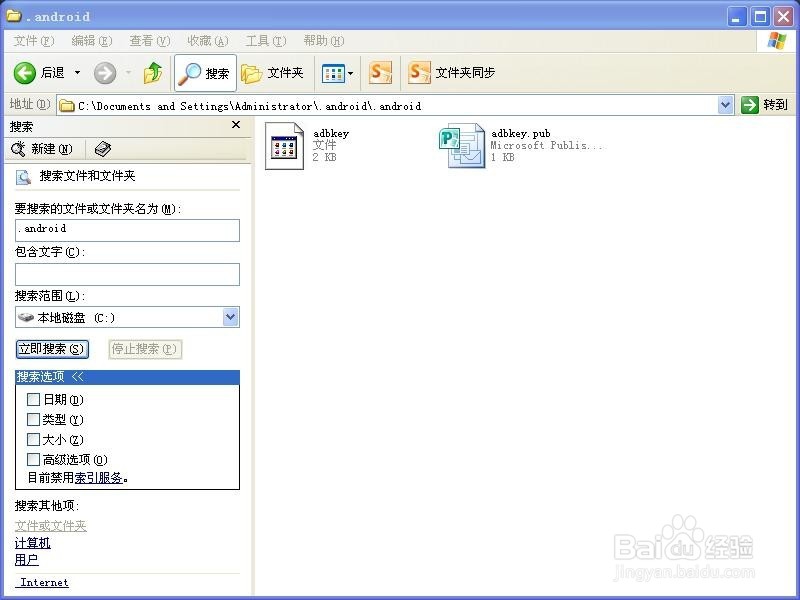Collapse the 搜索选项 options header

click(x=128, y=377)
